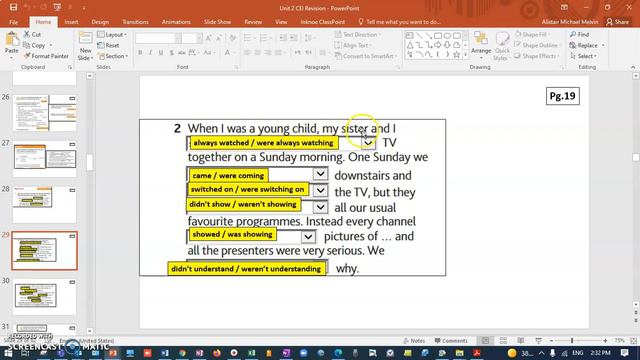Open dropdown beside 'switched on / were switching on'
Viewport: 640px width, 360px height.
click(x=320, y=190)
